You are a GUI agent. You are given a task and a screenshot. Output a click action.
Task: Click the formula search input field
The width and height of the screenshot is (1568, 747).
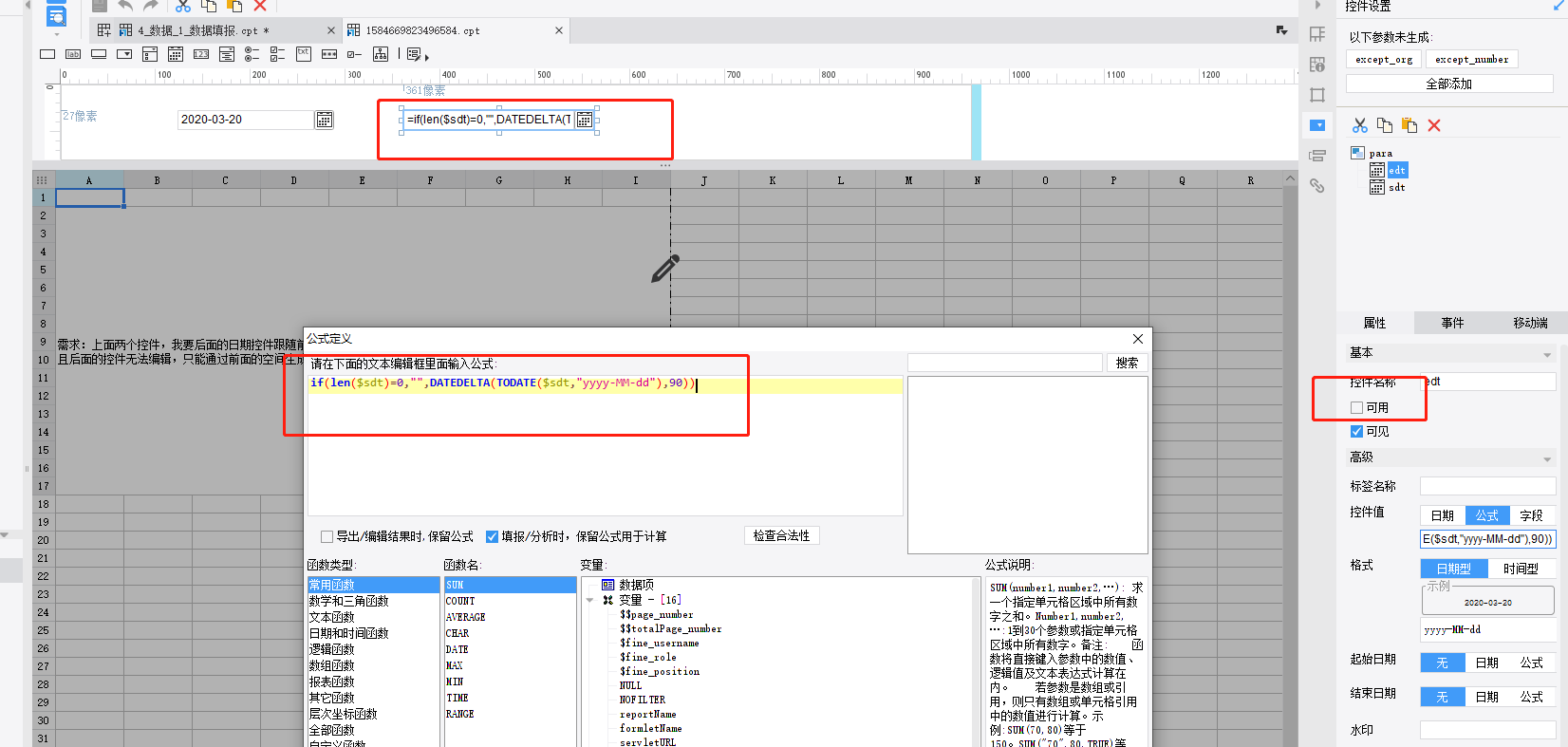tap(1004, 363)
